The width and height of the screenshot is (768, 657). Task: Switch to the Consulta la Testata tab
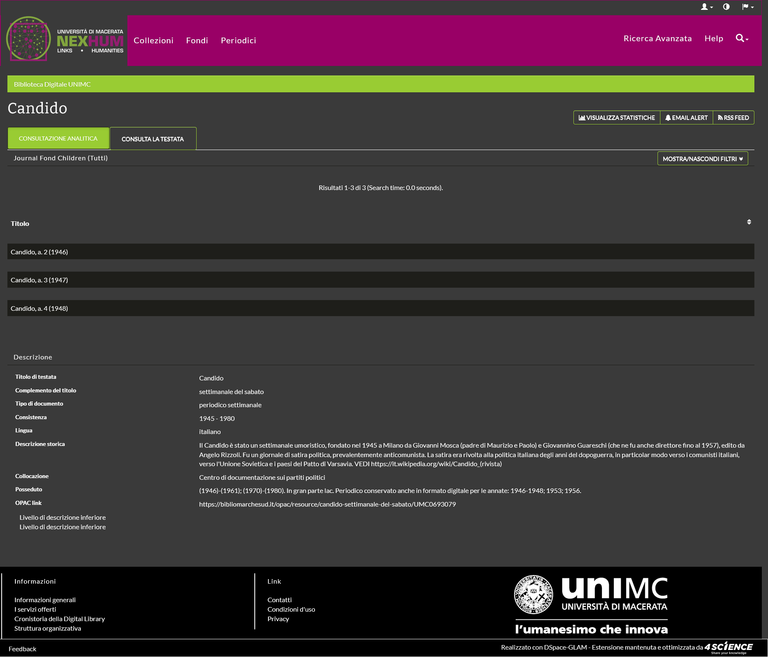[153, 139]
